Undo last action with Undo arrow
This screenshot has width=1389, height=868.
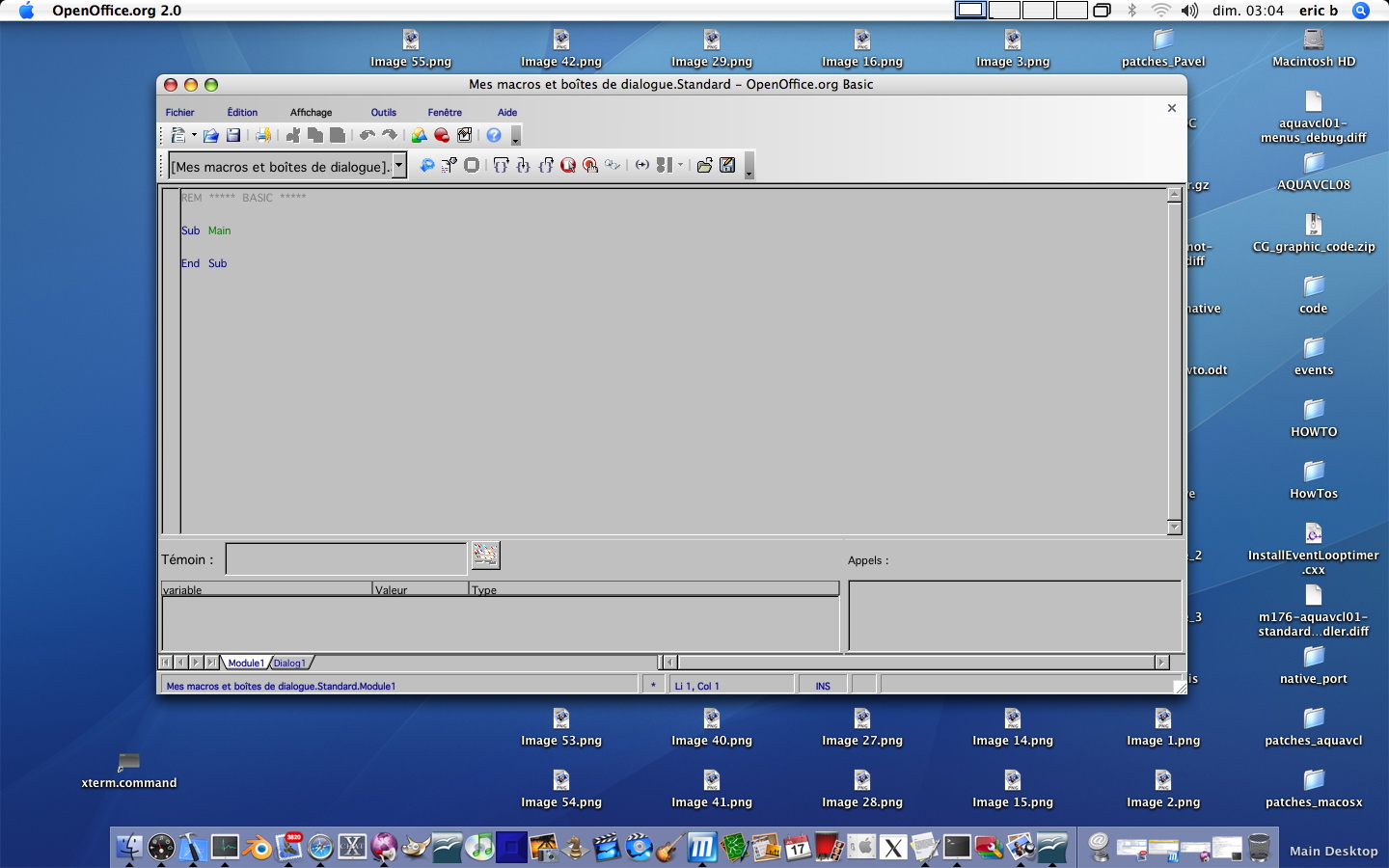[x=368, y=135]
